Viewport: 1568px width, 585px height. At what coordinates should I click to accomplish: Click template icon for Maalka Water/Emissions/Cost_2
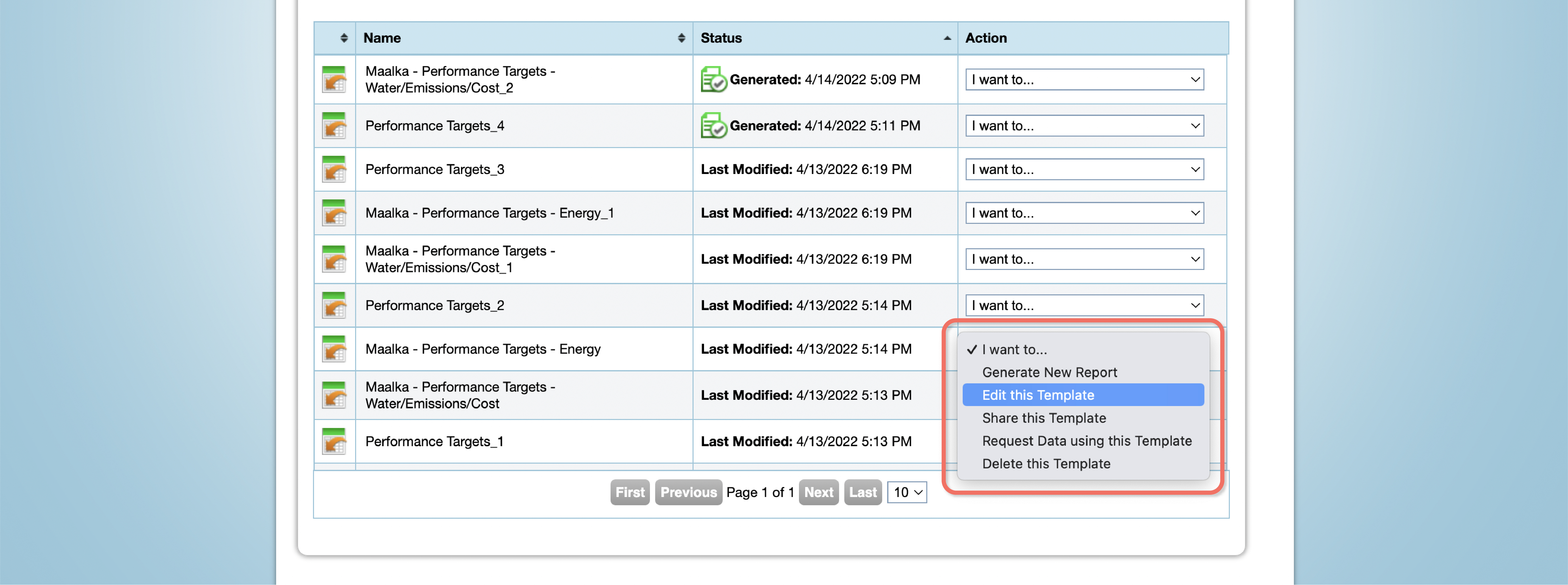pos(334,80)
